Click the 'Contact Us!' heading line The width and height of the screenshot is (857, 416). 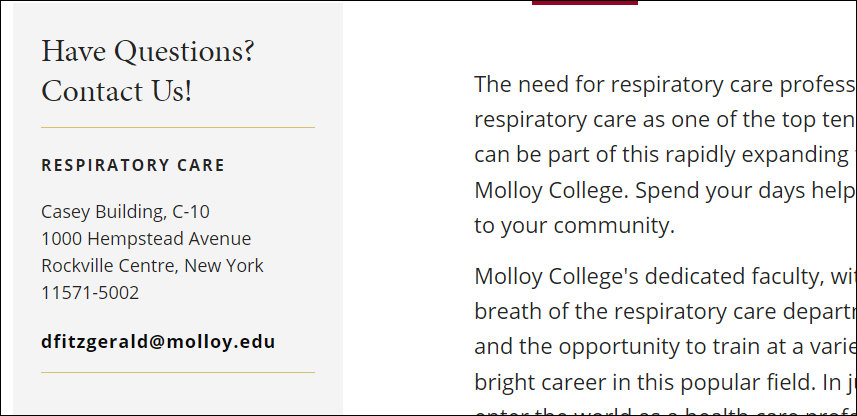point(116,91)
